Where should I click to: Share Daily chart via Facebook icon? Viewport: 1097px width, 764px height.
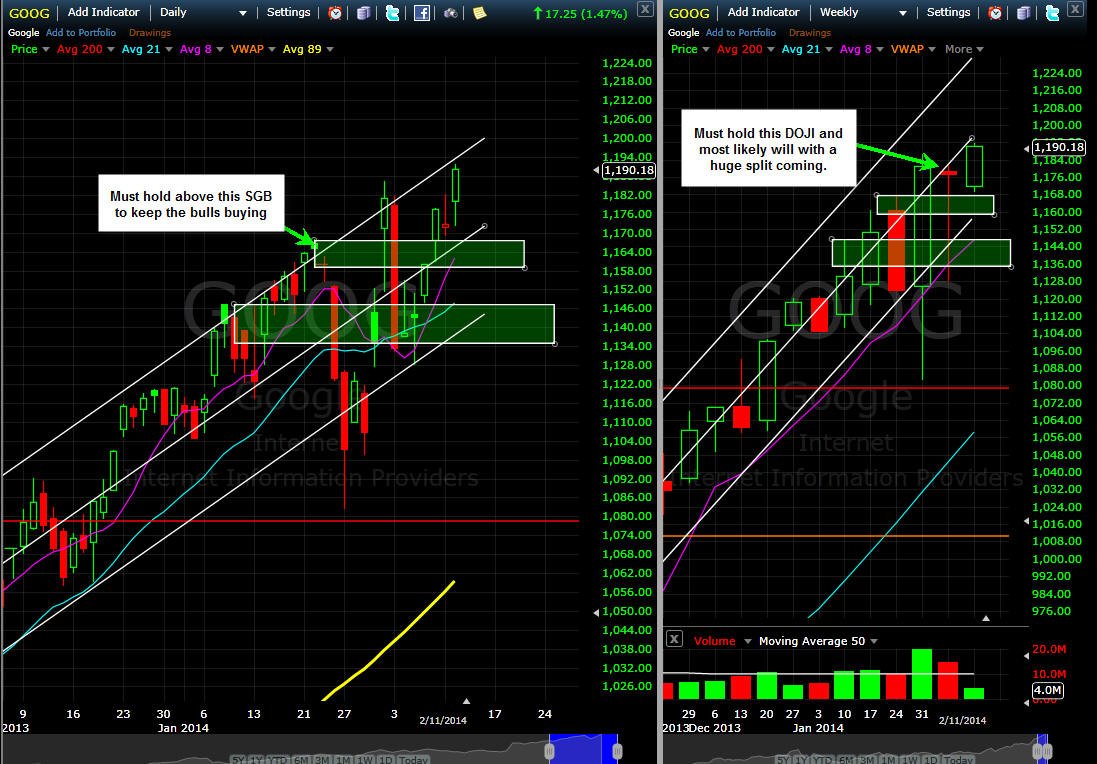point(422,13)
